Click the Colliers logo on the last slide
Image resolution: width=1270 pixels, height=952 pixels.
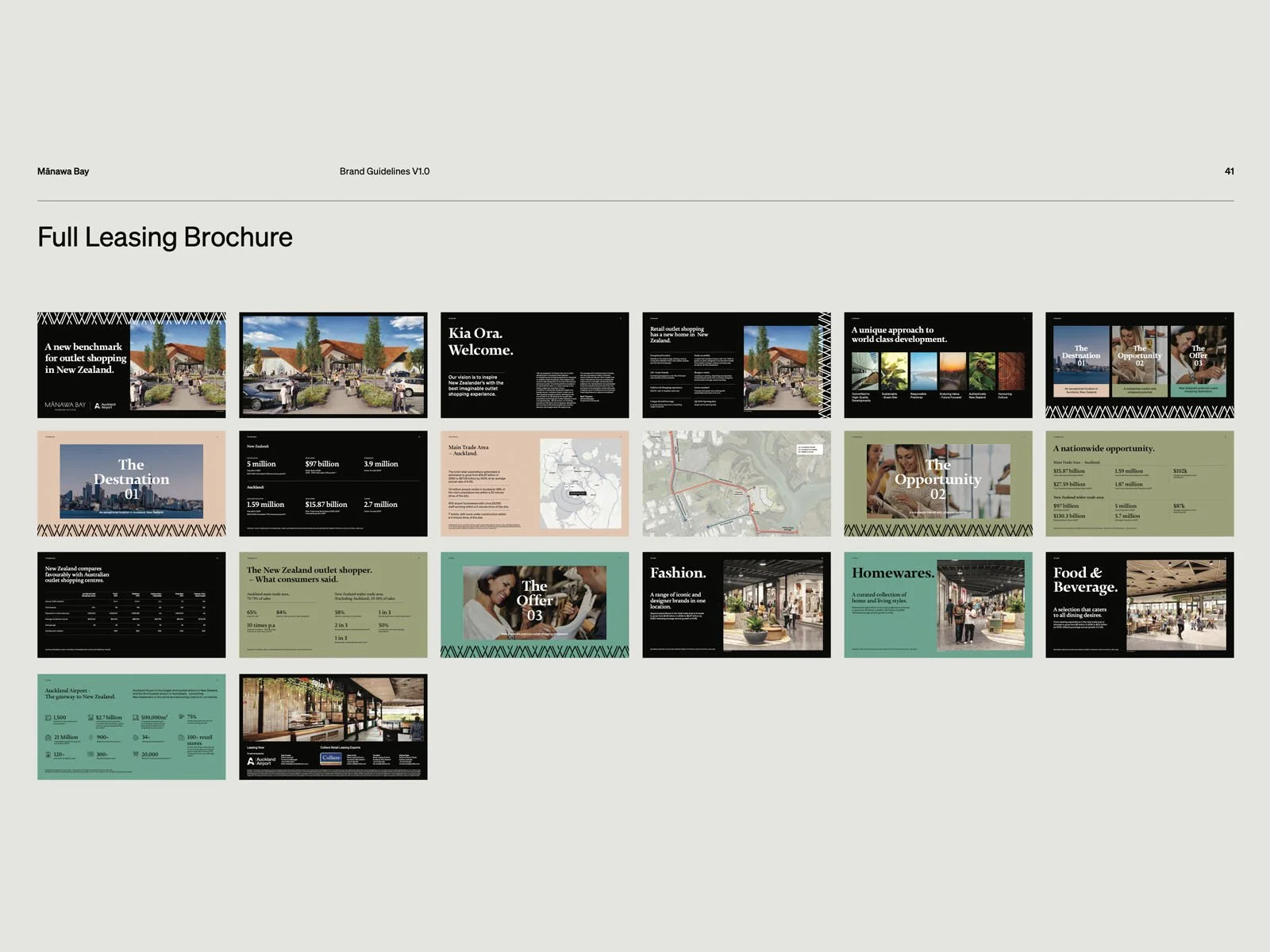click(331, 758)
